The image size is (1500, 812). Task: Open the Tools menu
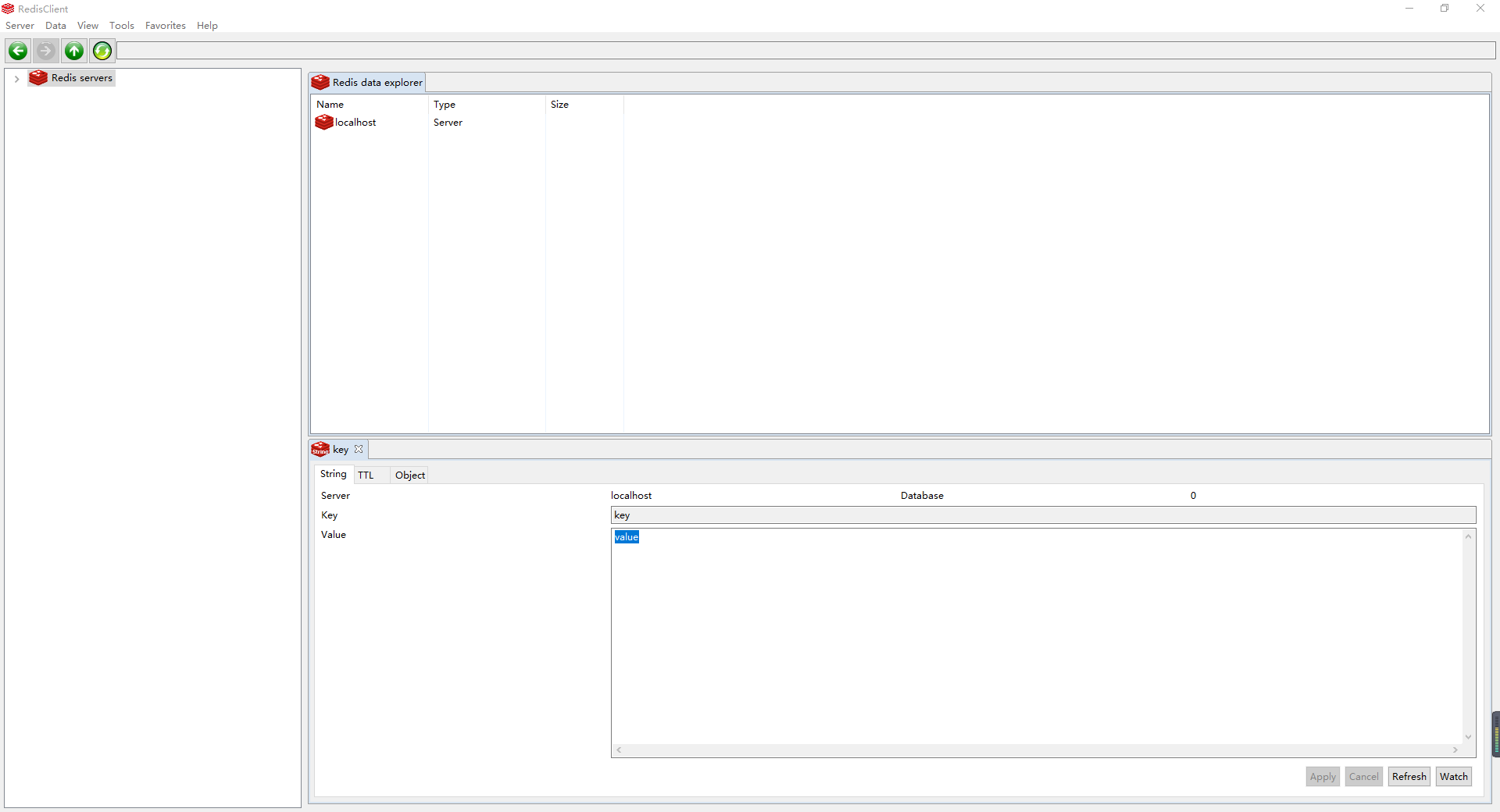pos(122,26)
